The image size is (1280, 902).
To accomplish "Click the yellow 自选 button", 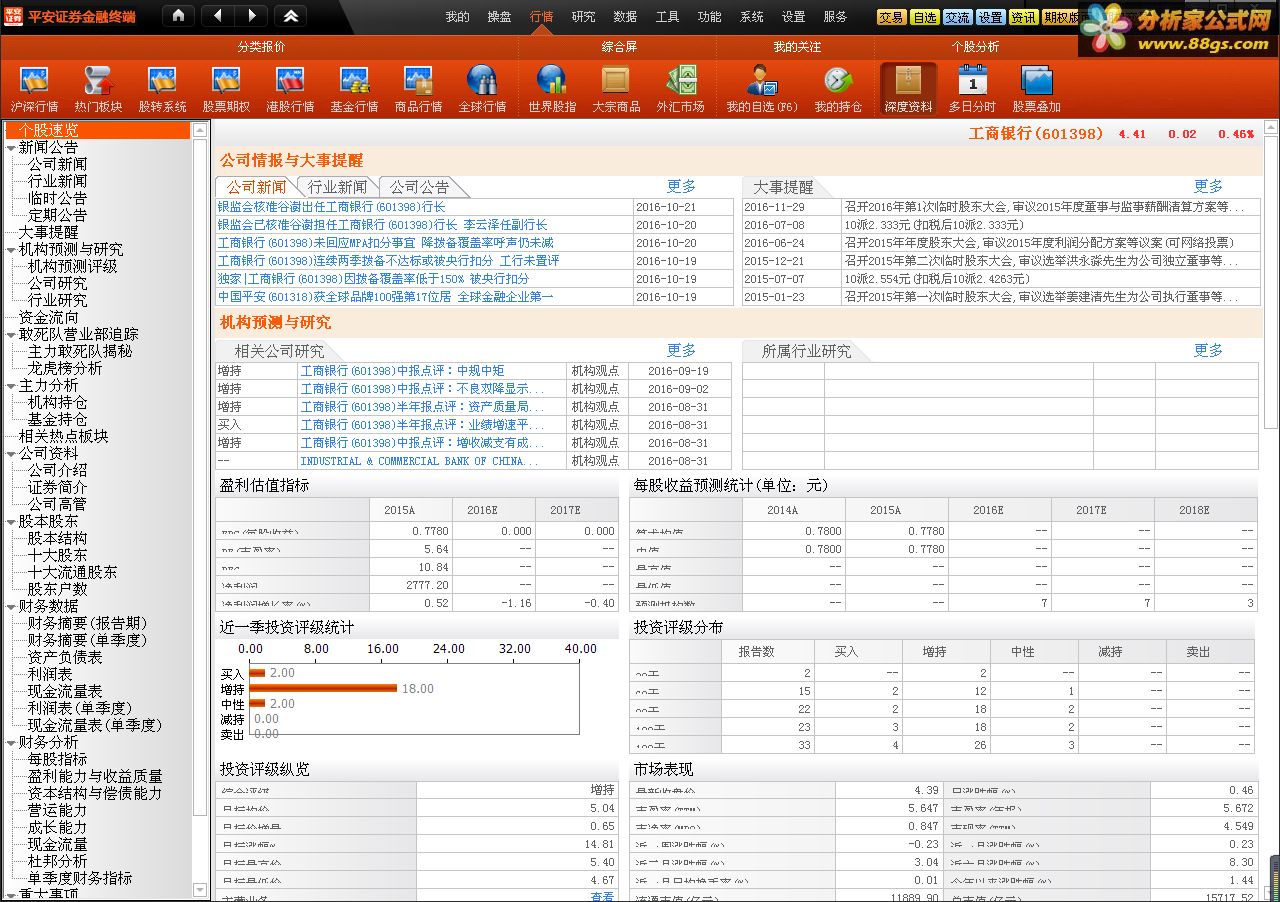I will [924, 17].
